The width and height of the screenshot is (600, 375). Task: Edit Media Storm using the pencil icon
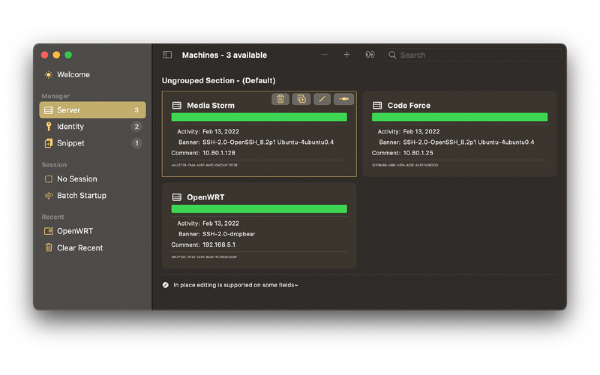point(322,99)
